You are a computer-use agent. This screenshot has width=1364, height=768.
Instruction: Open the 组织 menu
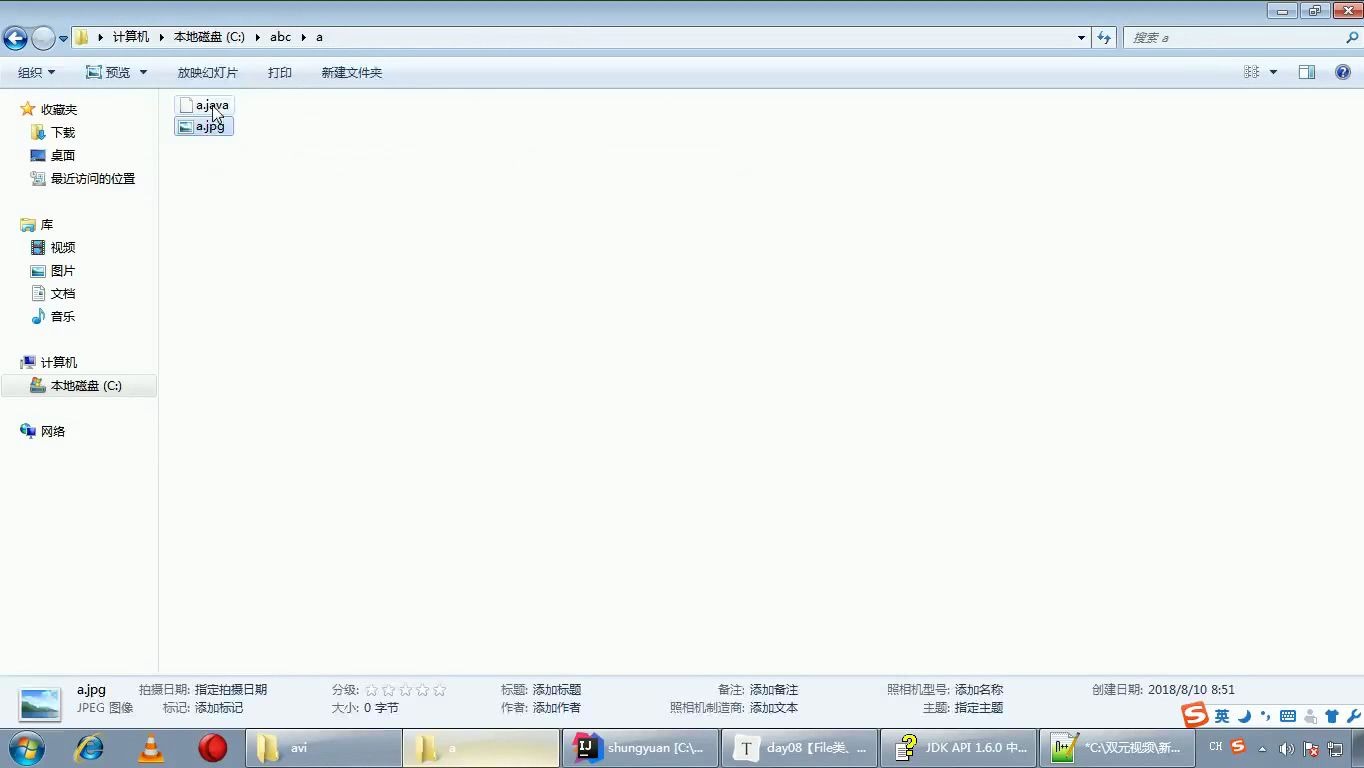point(37,72)
